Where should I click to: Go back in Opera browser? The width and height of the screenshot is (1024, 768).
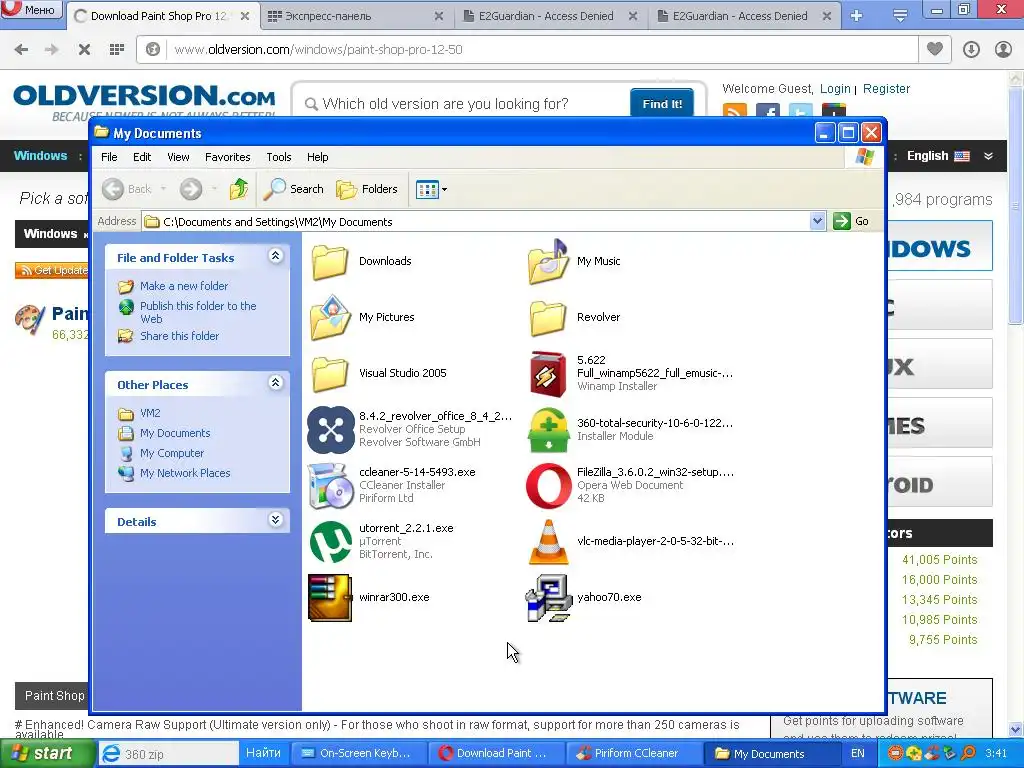pos(22,49)
